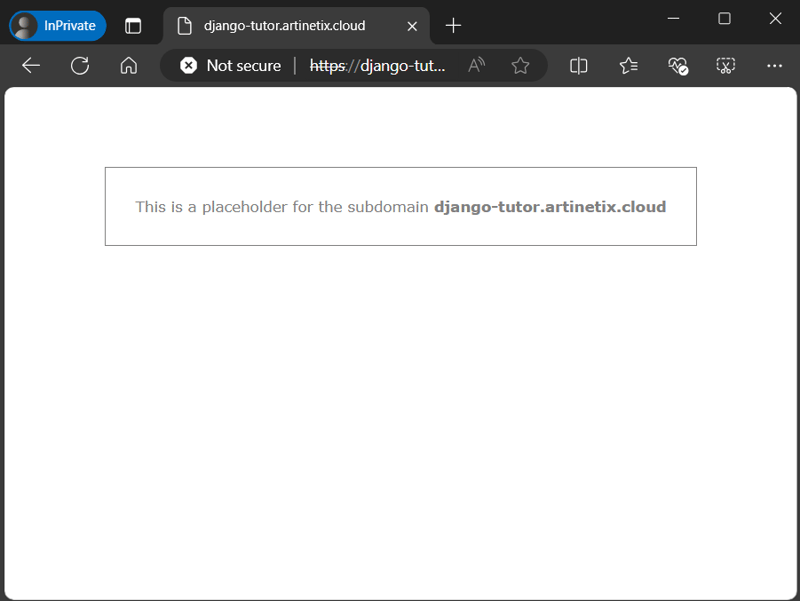
Task: Minimize the browser window
Action: 673,18
